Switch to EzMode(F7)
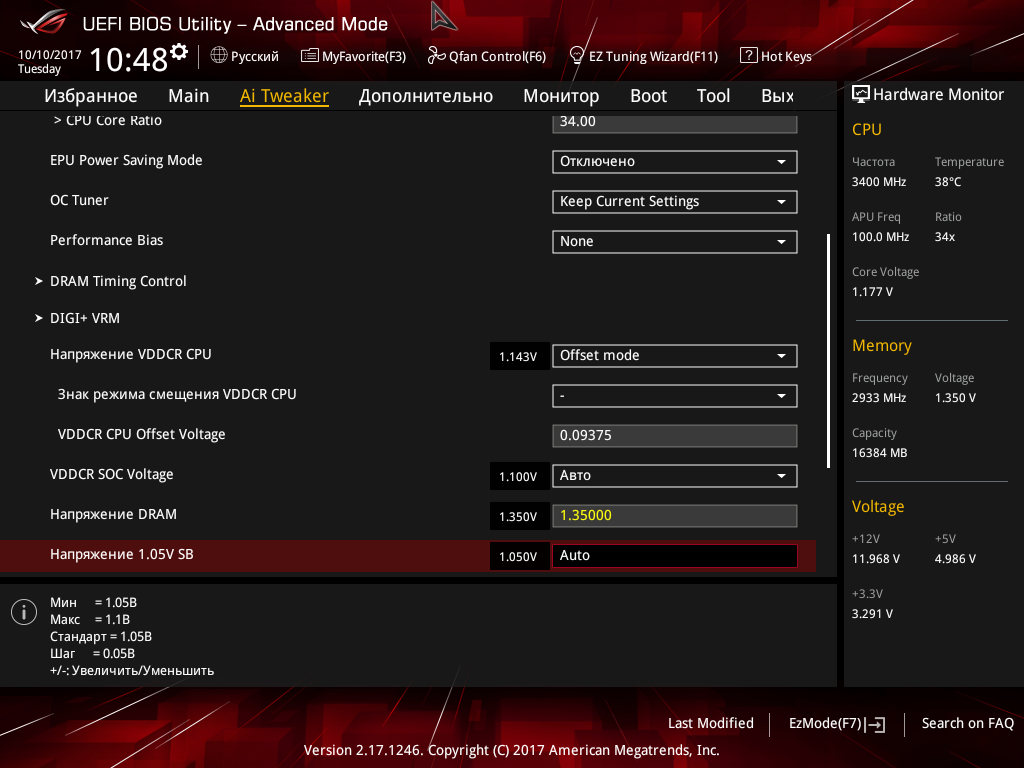Image resolution: width=1024 pixels, height=768 pixels. click(x=837, y=724)
